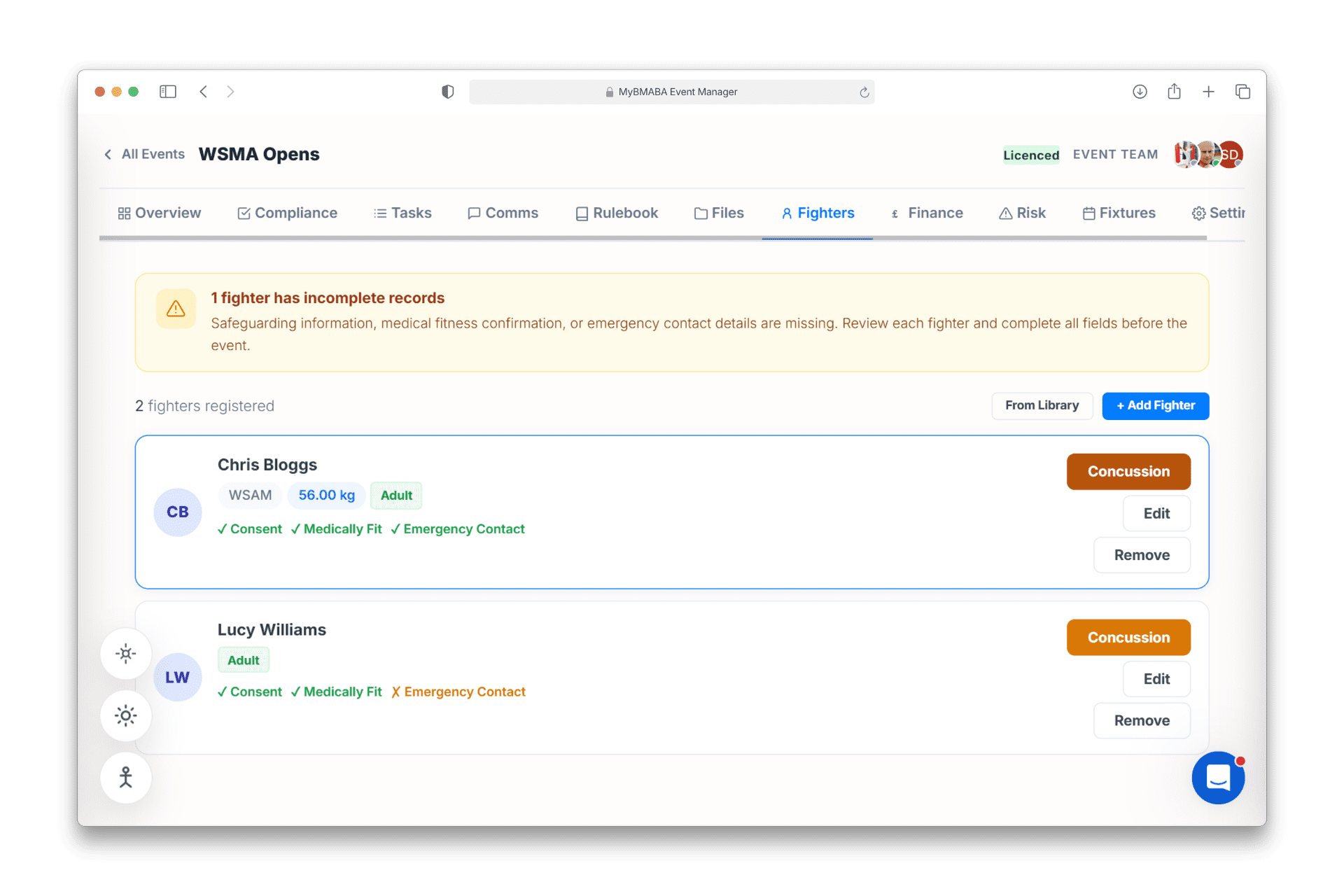
Task: Open the chat support bubble icon
Action: click(x=1218, y=778)
